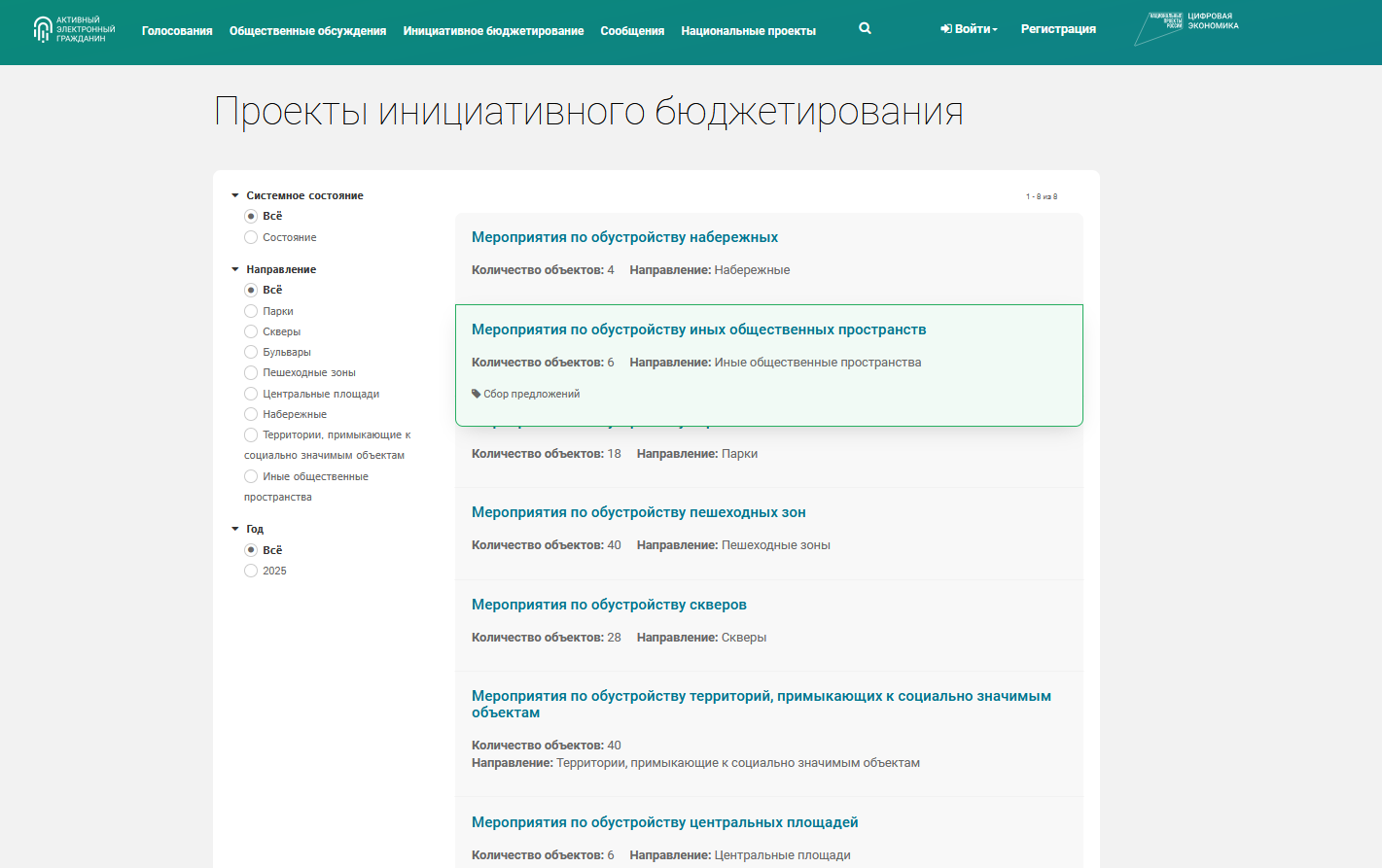This screenshot has width=1382, height=868.
Task: Select Всё under Год
Action: 251,550
